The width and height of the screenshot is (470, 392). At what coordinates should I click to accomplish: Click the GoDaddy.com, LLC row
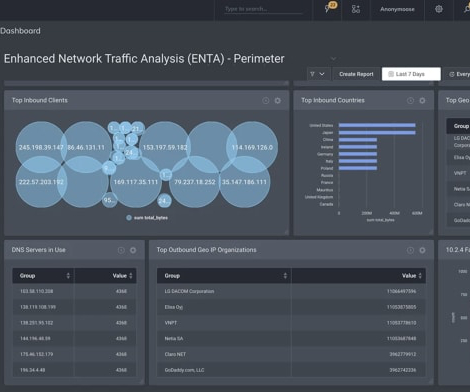[x=291, y=370]
